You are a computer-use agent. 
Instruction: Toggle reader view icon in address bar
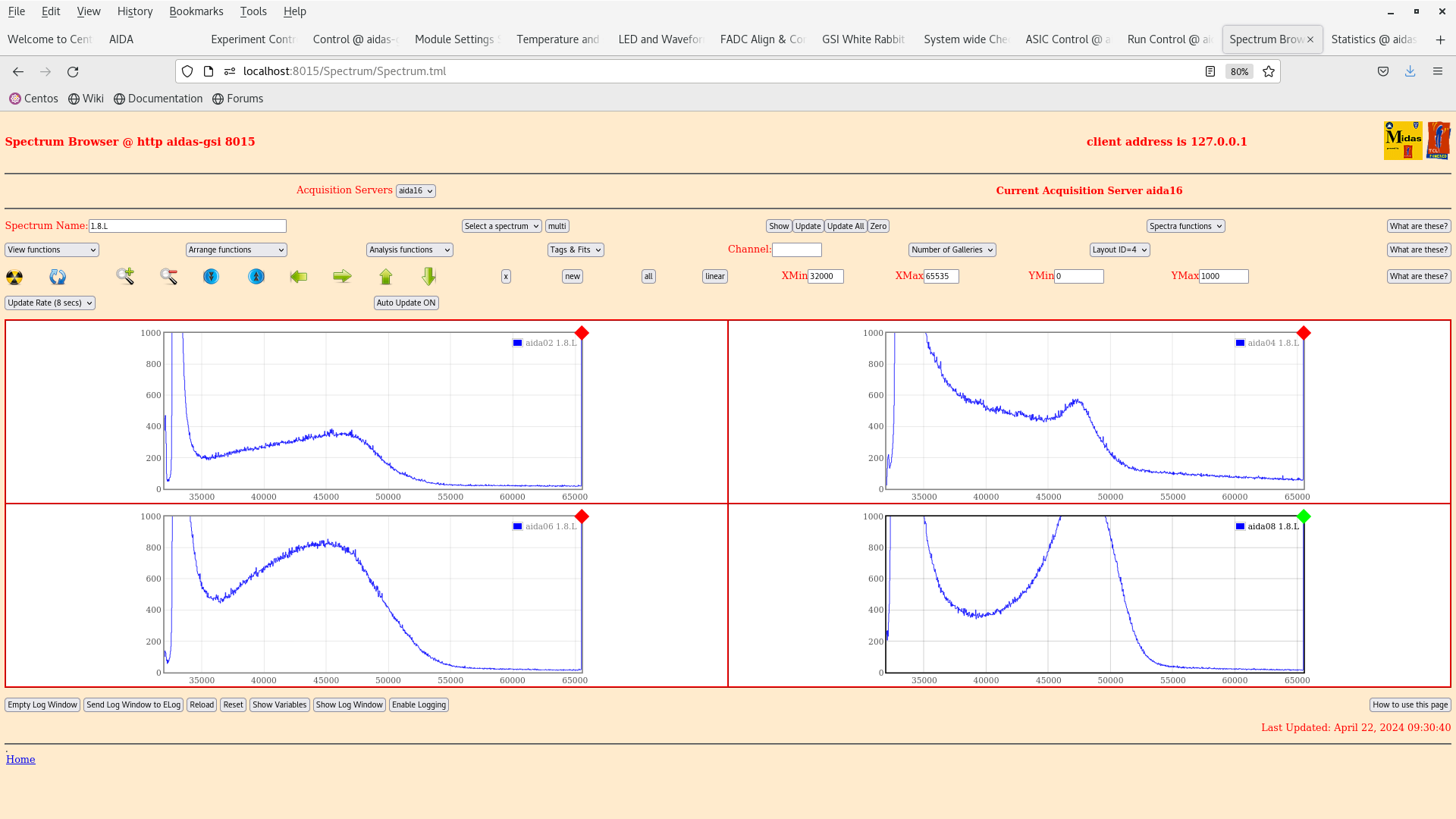click(x=1210, y=71)
